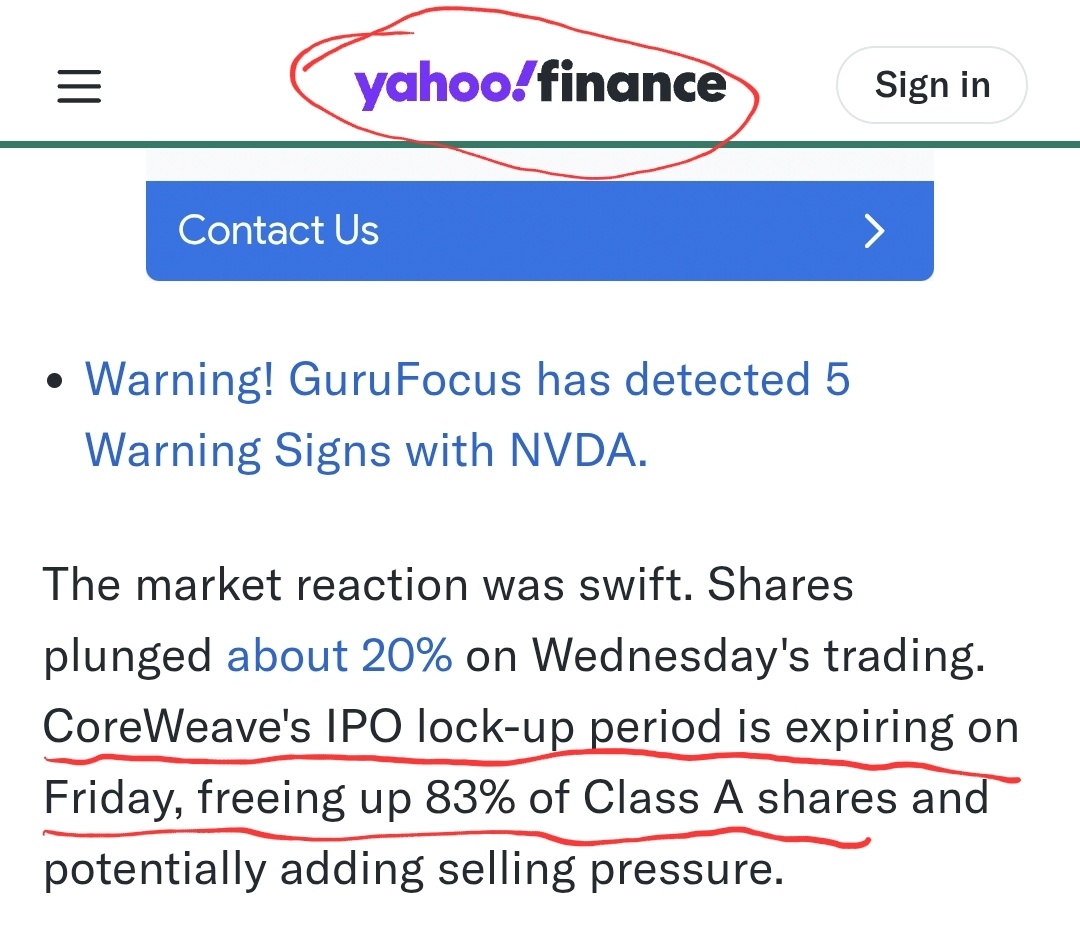Click the right chevron on Contact Us
Screen dimensions: 1080x949
874,231
